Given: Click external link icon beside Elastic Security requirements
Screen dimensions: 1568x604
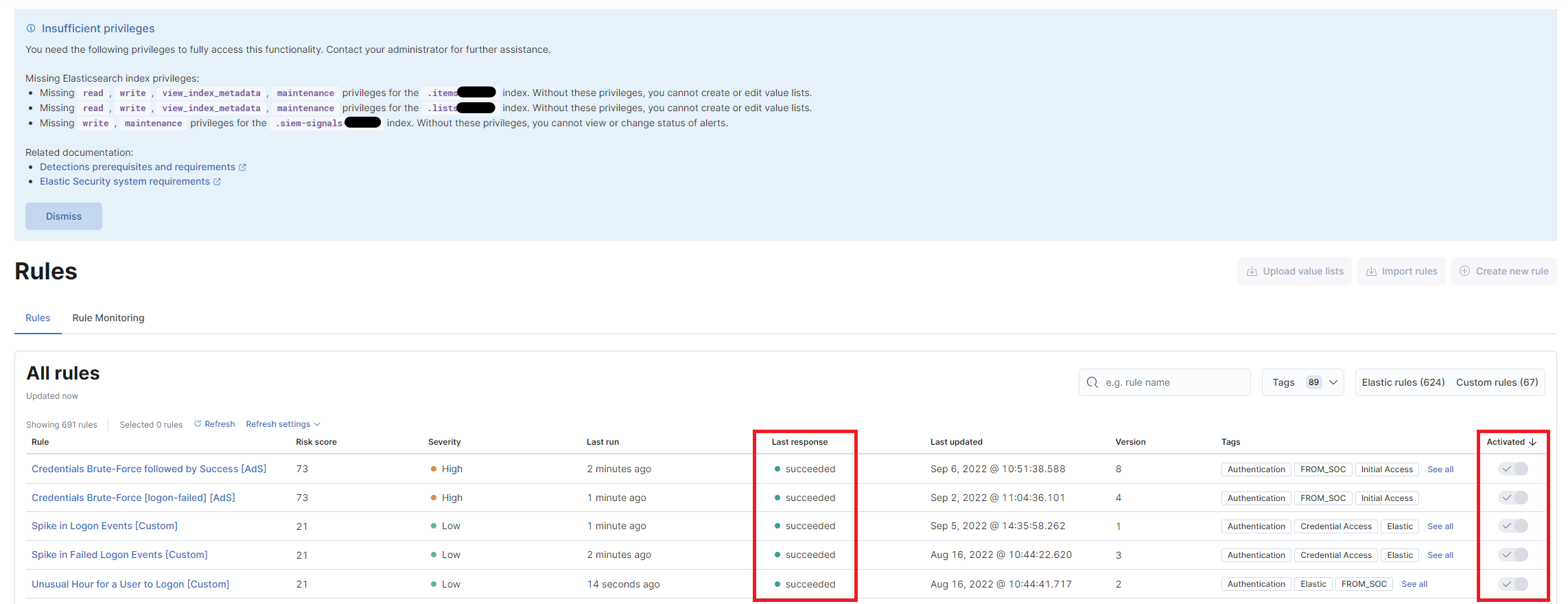Looking at the screenshot, I should click(217, 182).
